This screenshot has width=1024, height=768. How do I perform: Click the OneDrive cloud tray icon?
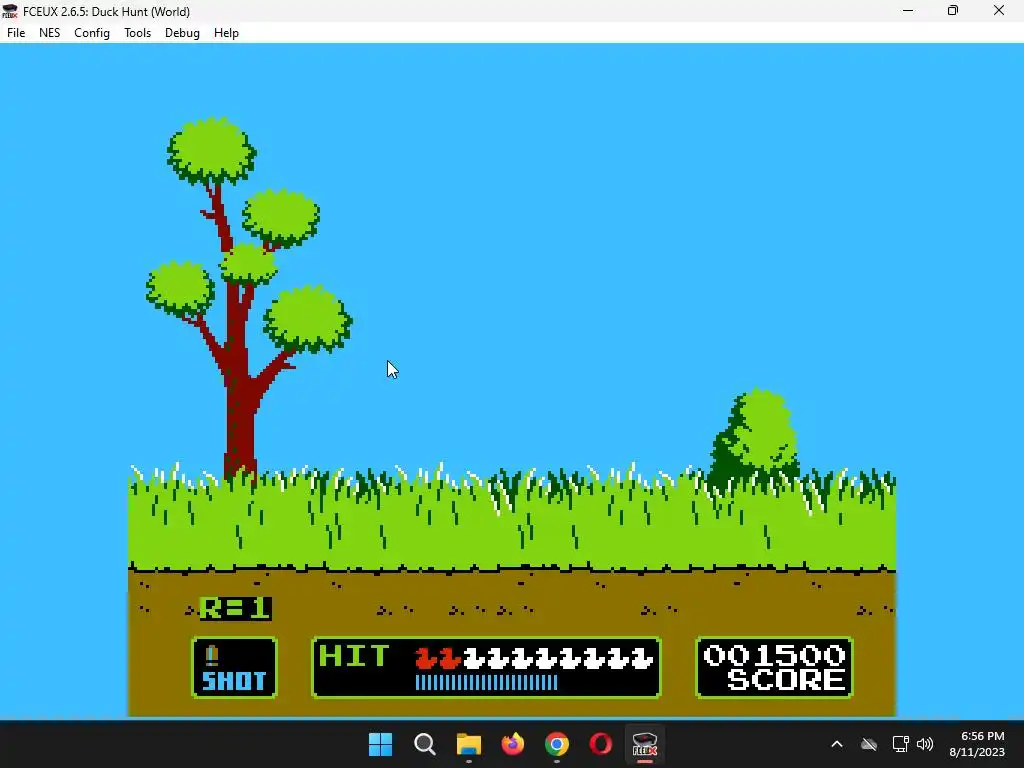(869, 744)
